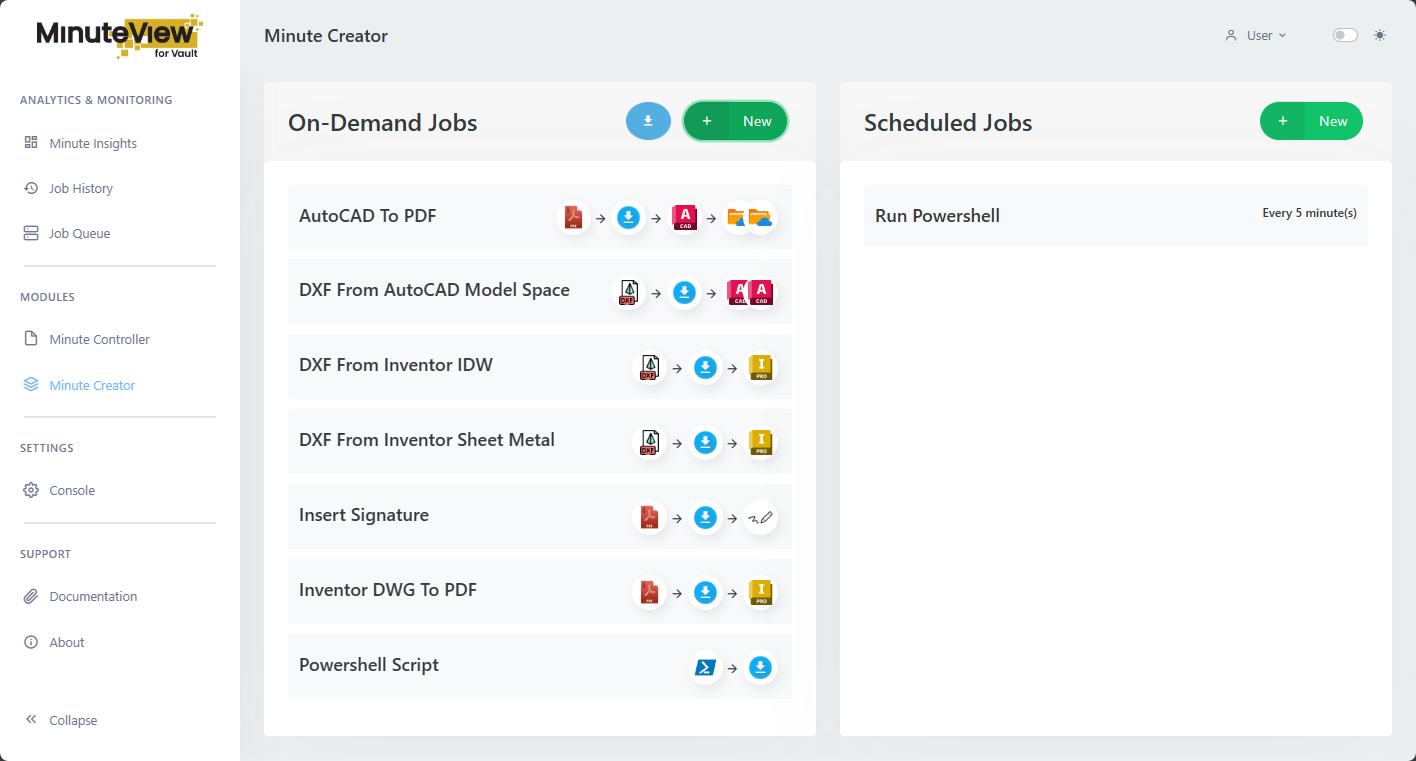Viewport: 1416px width, 761px height.
Task: Navigate to Minute Controller module
Action: click(99, 339)
